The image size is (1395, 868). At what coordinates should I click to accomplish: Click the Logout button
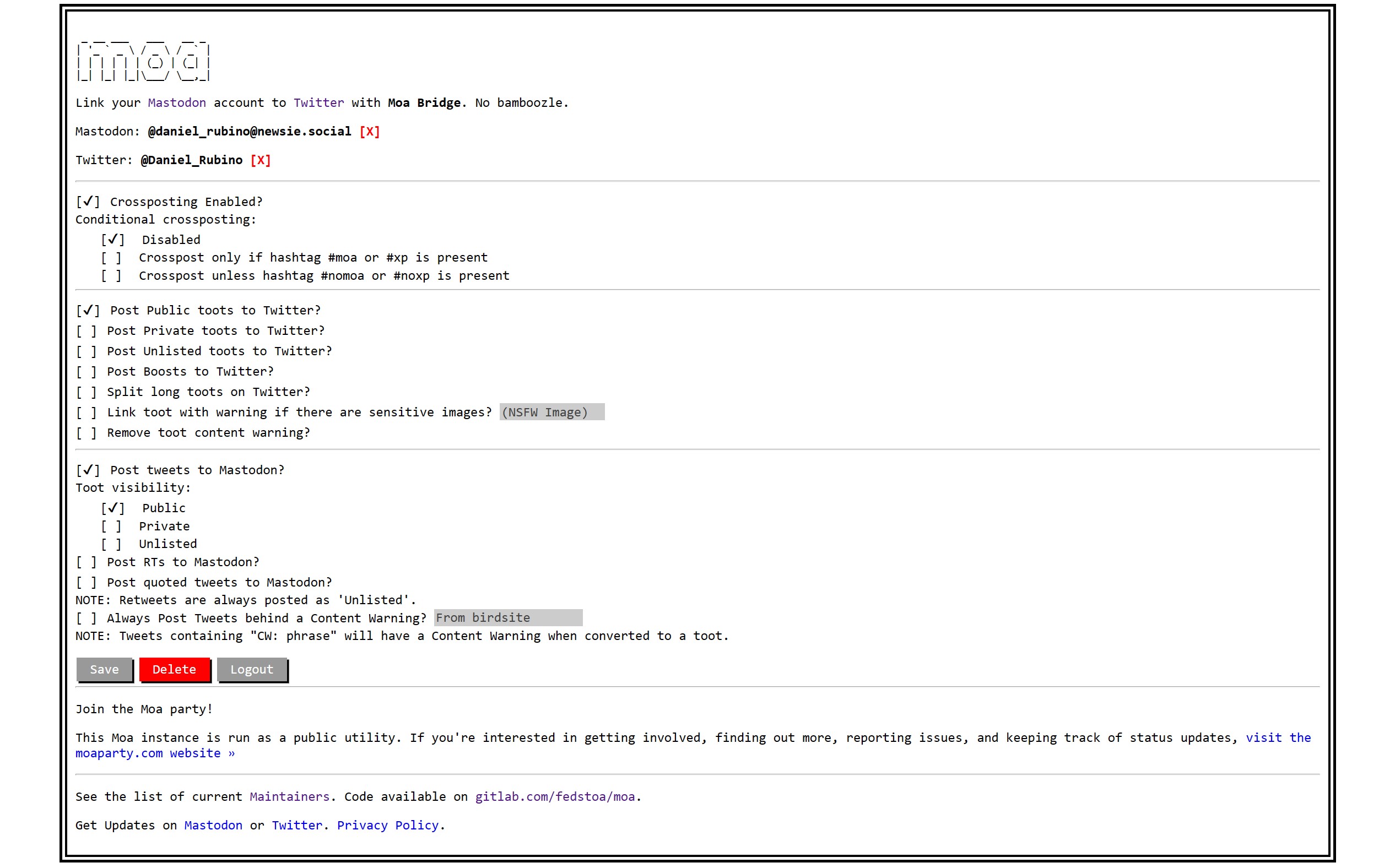click(x=252, y=669)
